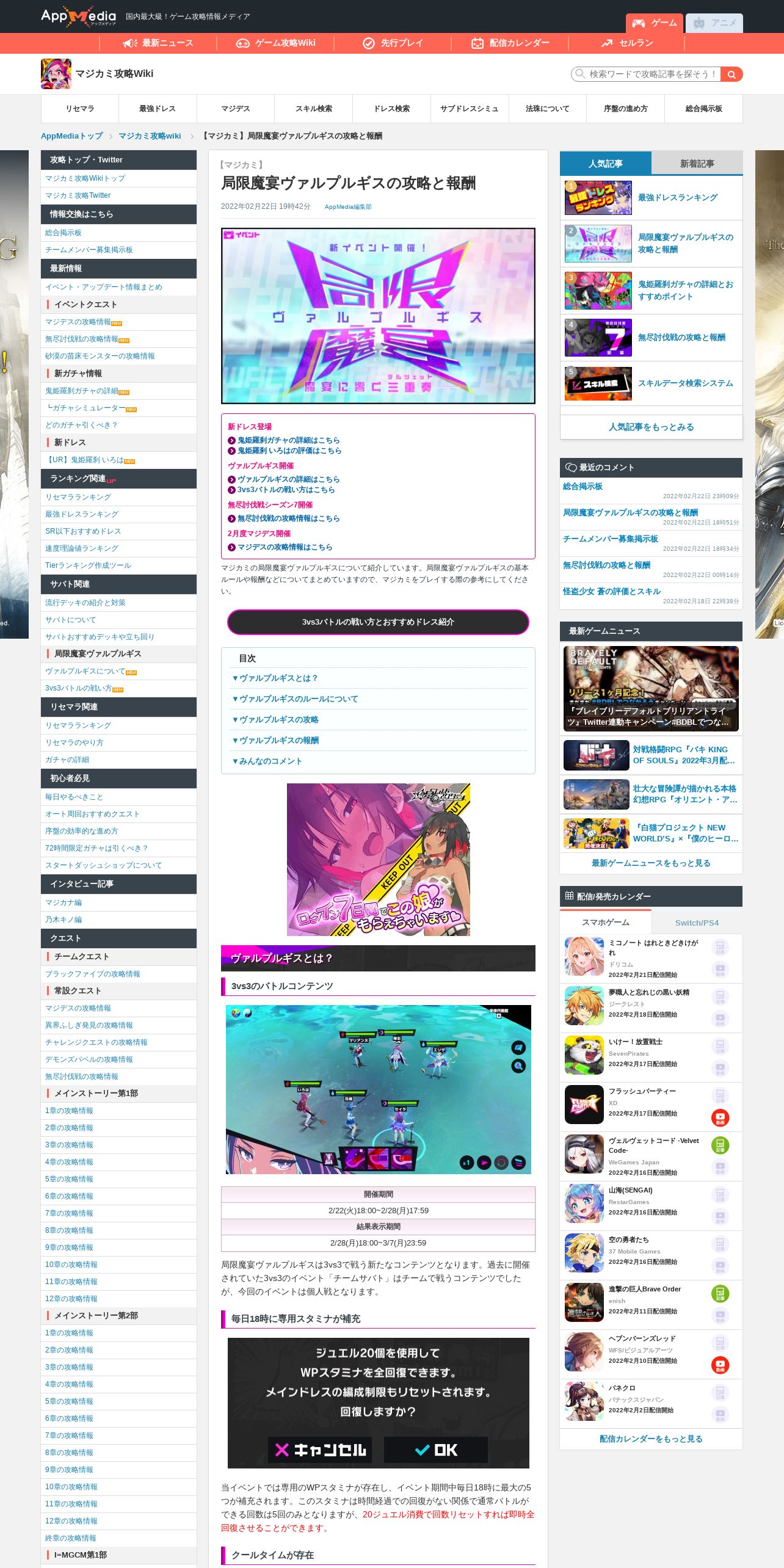Click the checkmark icon for 先行プレイ

[369, 43]
